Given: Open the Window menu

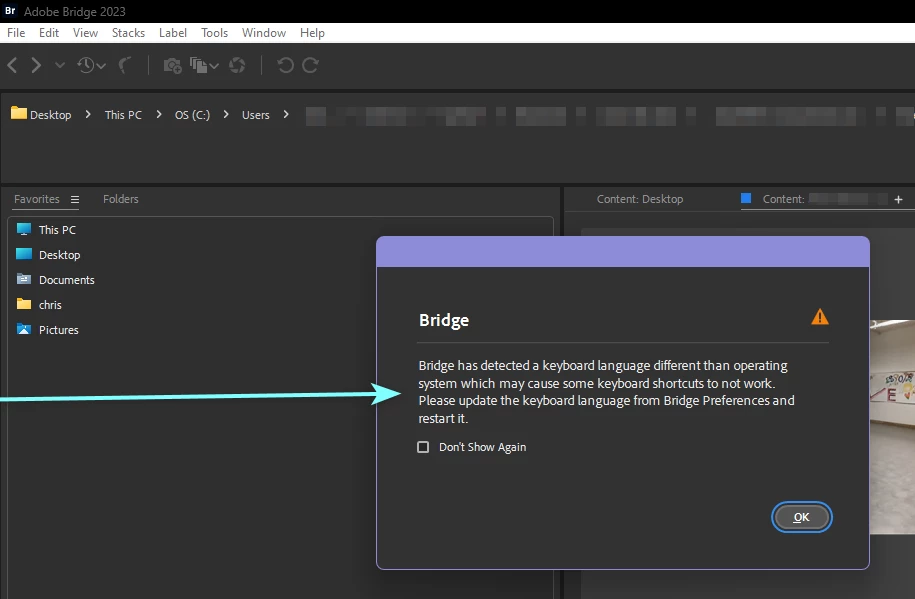Looking at the screenshot, I should pyautogui.click(x=264, y=33).
